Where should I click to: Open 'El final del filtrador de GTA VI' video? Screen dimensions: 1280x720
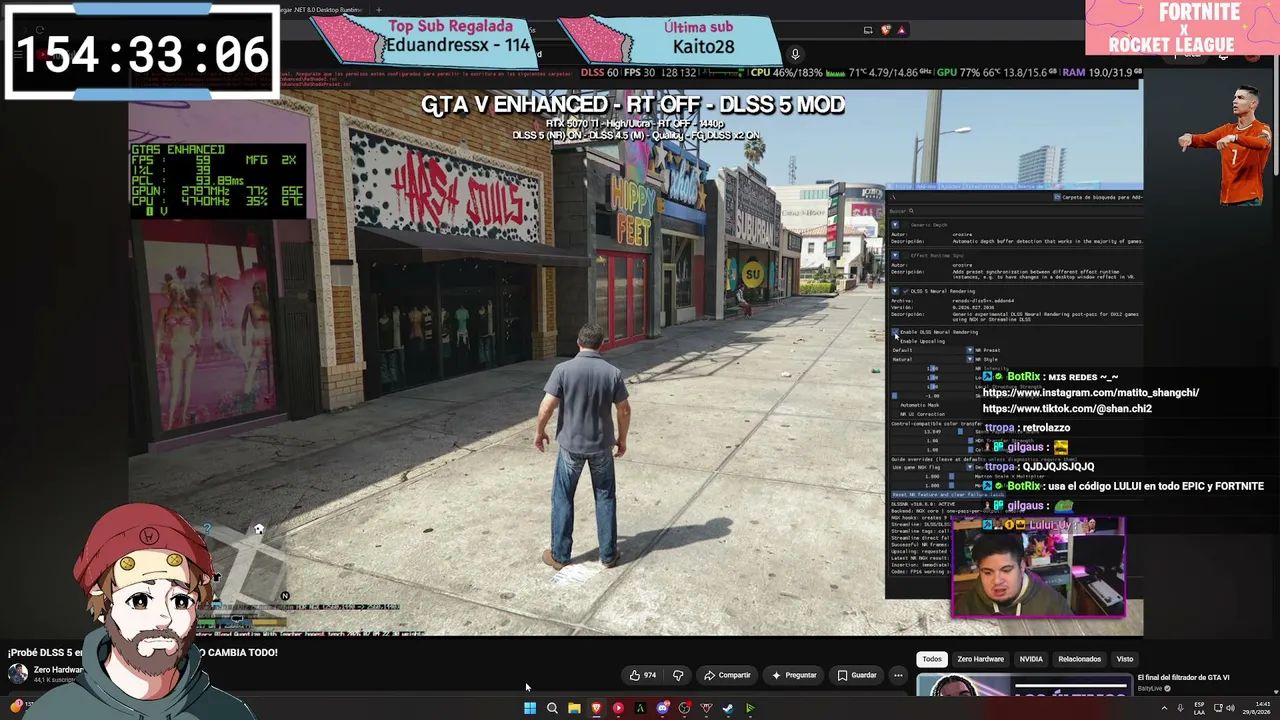1184,678
